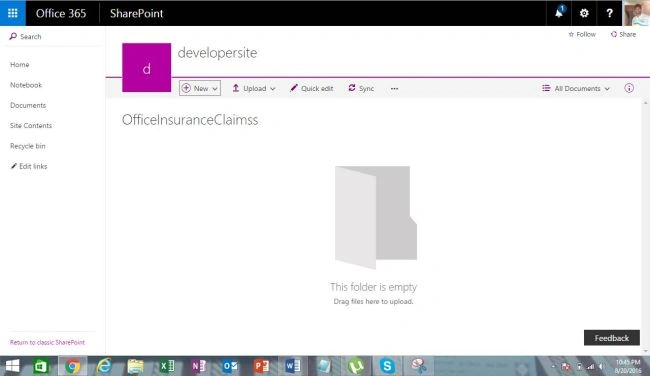Viewport: 650px width, 376px height.
Task: Click the vertical scrollbar on the right
Action: pos(645,227)
